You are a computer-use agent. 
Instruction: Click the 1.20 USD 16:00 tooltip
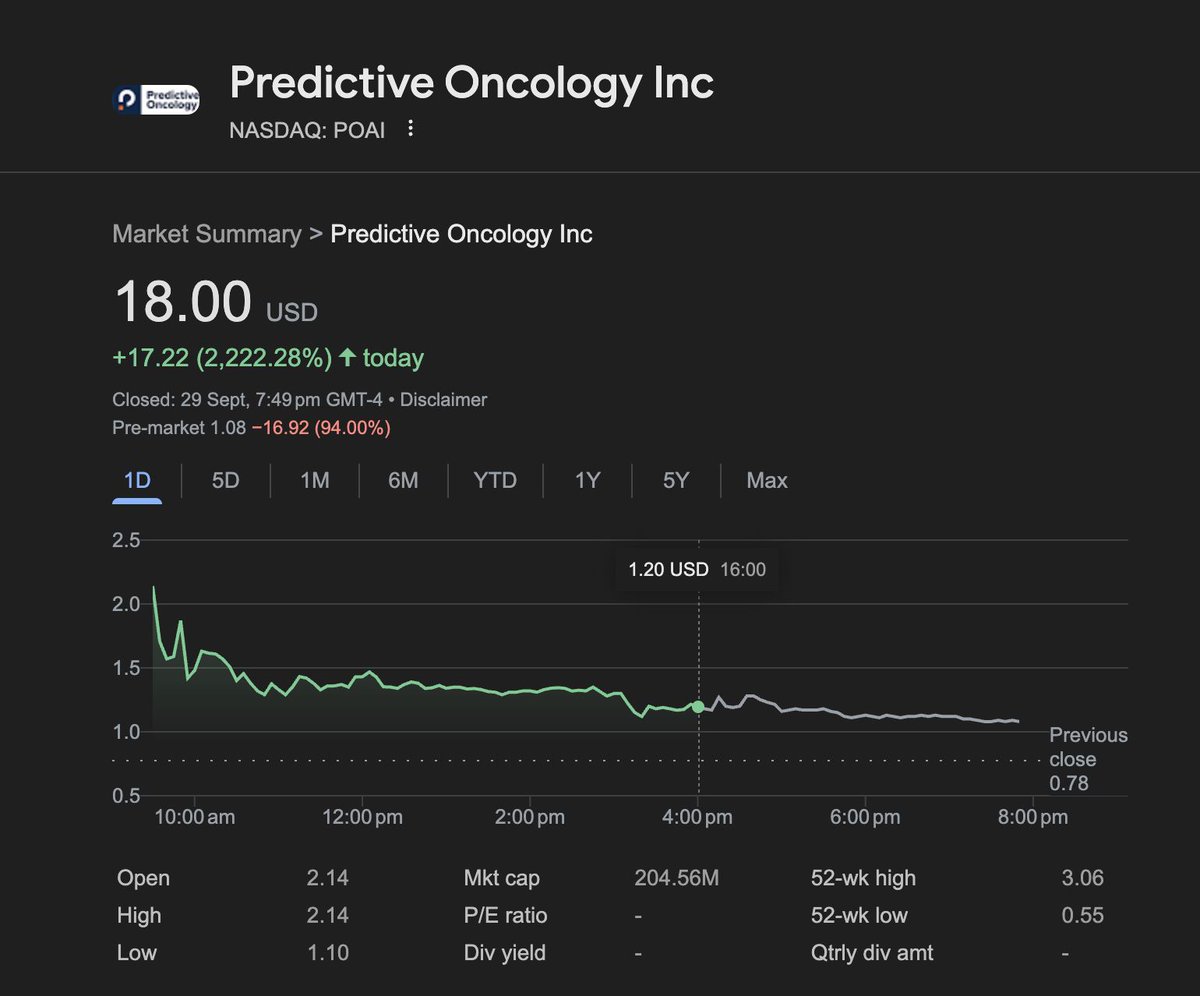(697, 570)
